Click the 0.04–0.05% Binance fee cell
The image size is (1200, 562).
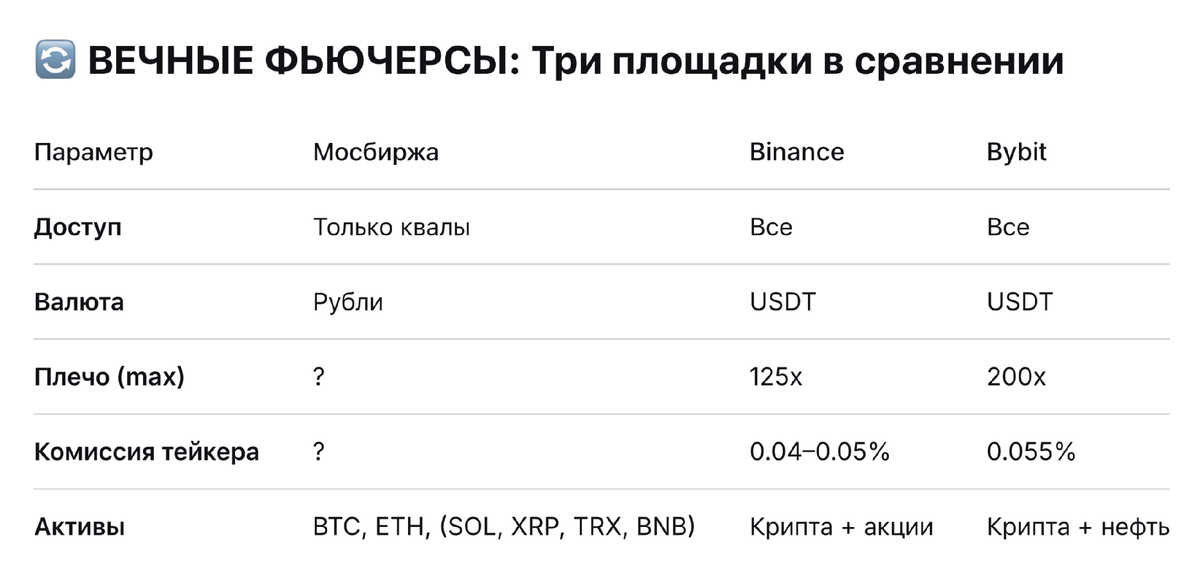[819, 452]
